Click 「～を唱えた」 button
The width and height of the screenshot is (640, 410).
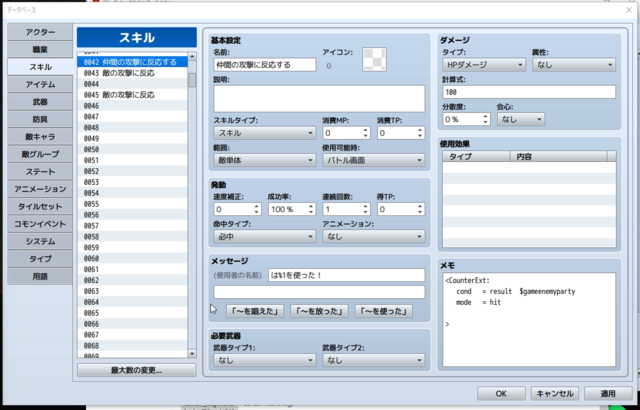255,311
